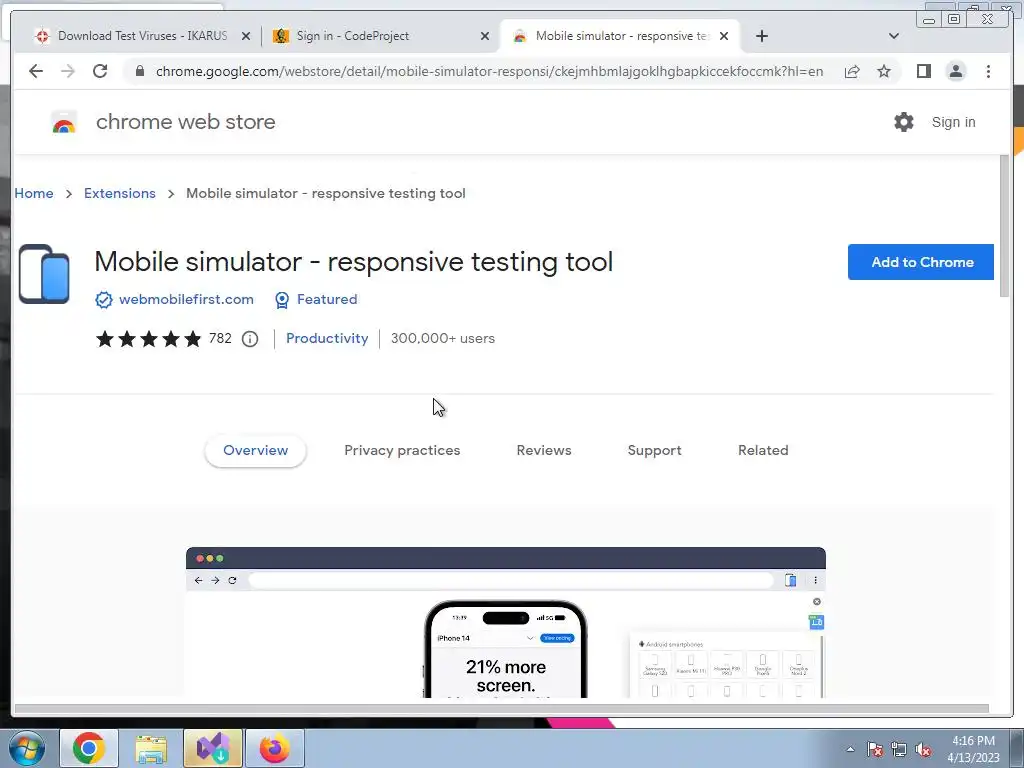
Task: Open a new tab with the plus button
Action: point(761,36)
